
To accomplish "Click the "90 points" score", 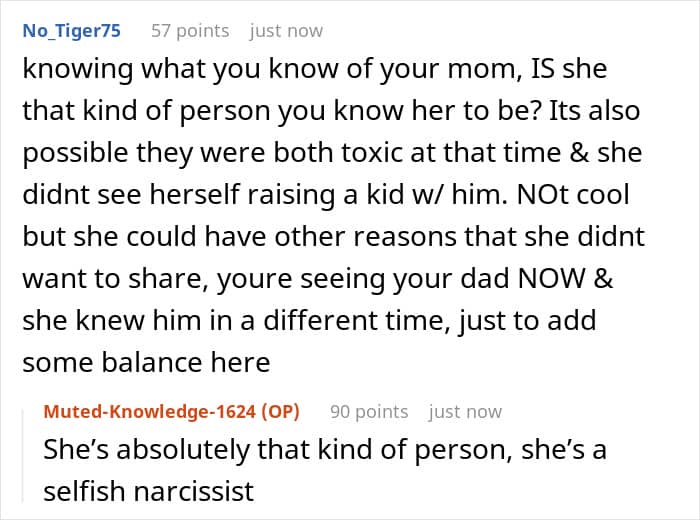I will [x=369, y=411].
